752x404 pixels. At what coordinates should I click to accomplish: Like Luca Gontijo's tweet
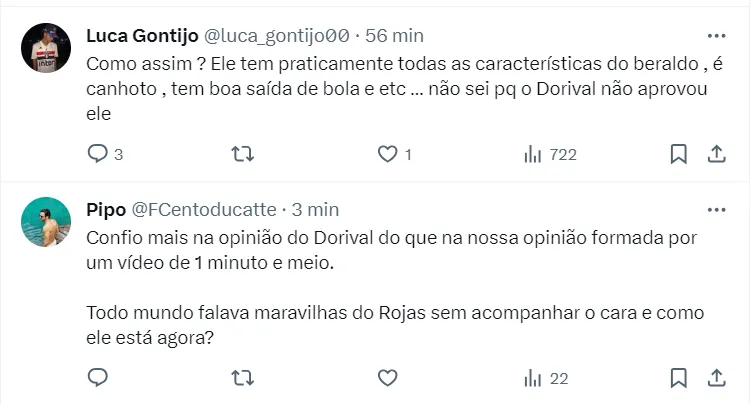[388, 154]
